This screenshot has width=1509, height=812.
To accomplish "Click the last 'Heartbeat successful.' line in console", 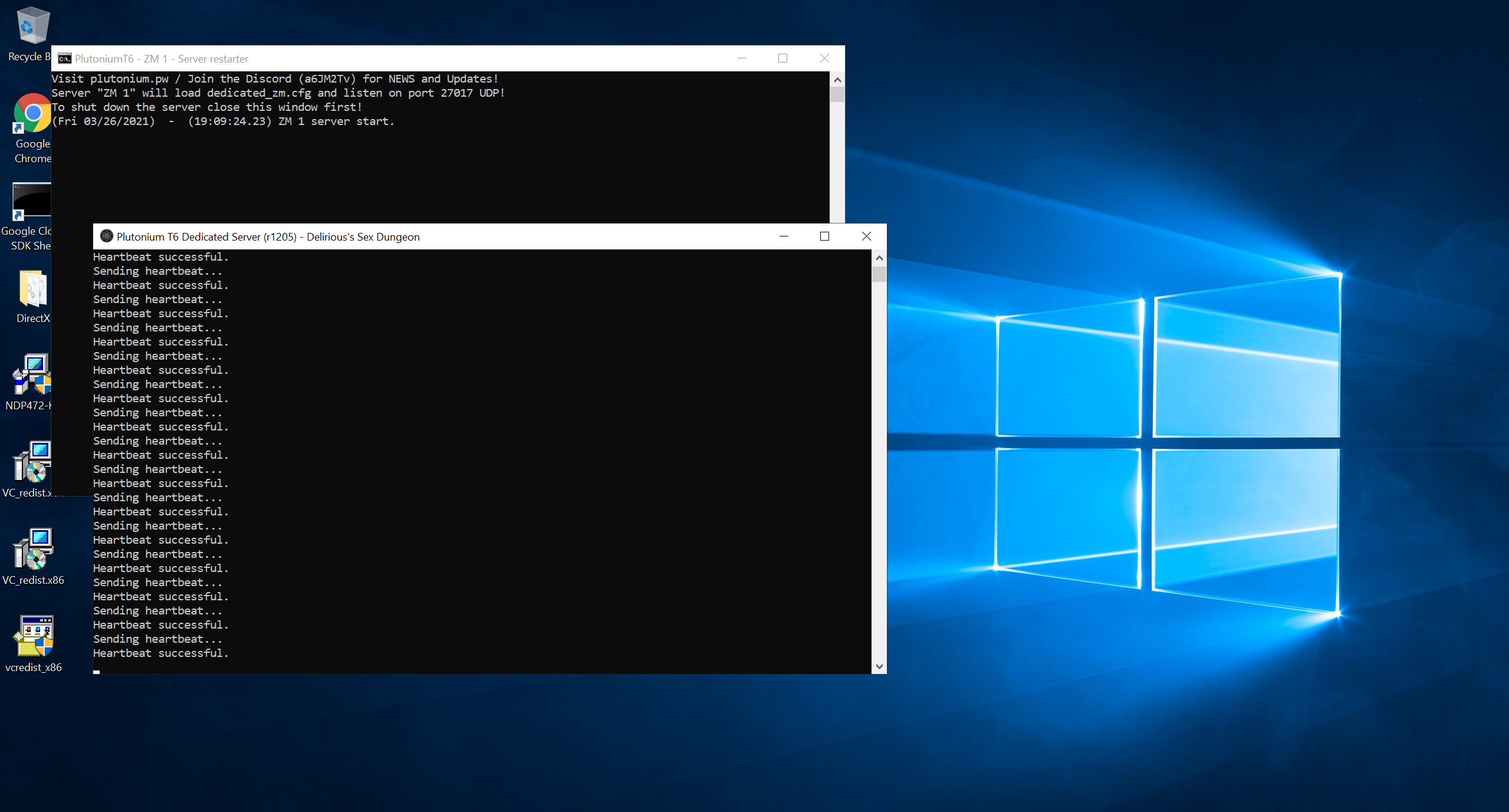I will pyautogui.click(x=160, y=653).
